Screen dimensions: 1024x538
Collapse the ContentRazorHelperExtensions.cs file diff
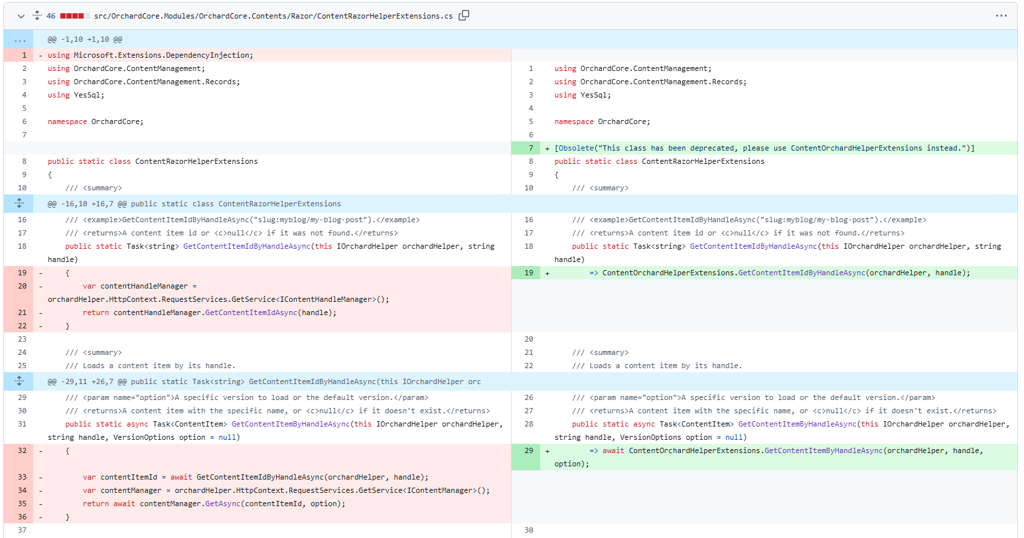tap(21, 16)
